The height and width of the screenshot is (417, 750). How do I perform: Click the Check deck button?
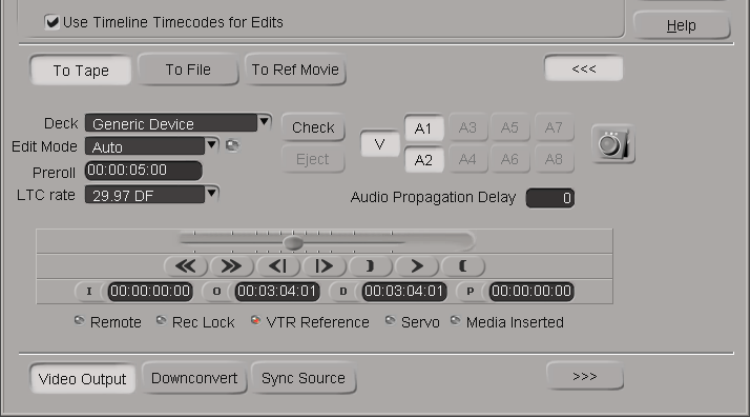click(313, 128)
